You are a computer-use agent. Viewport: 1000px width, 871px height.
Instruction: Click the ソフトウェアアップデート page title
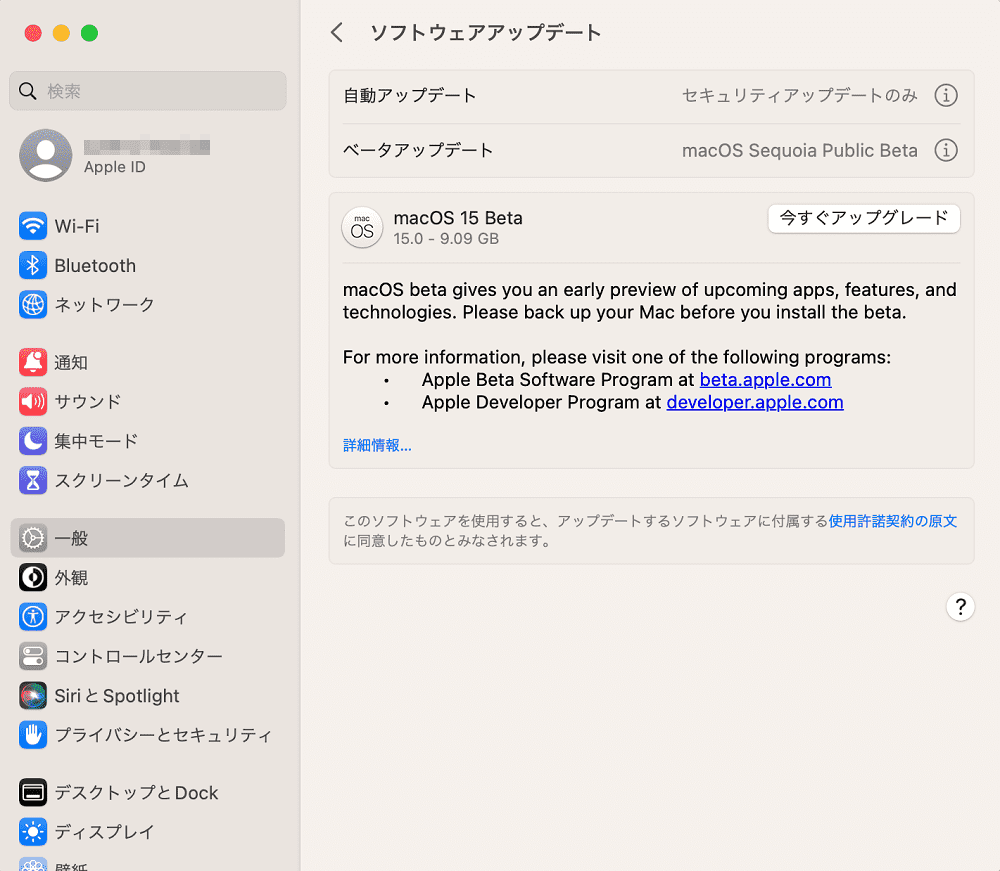tap(485, 33)
